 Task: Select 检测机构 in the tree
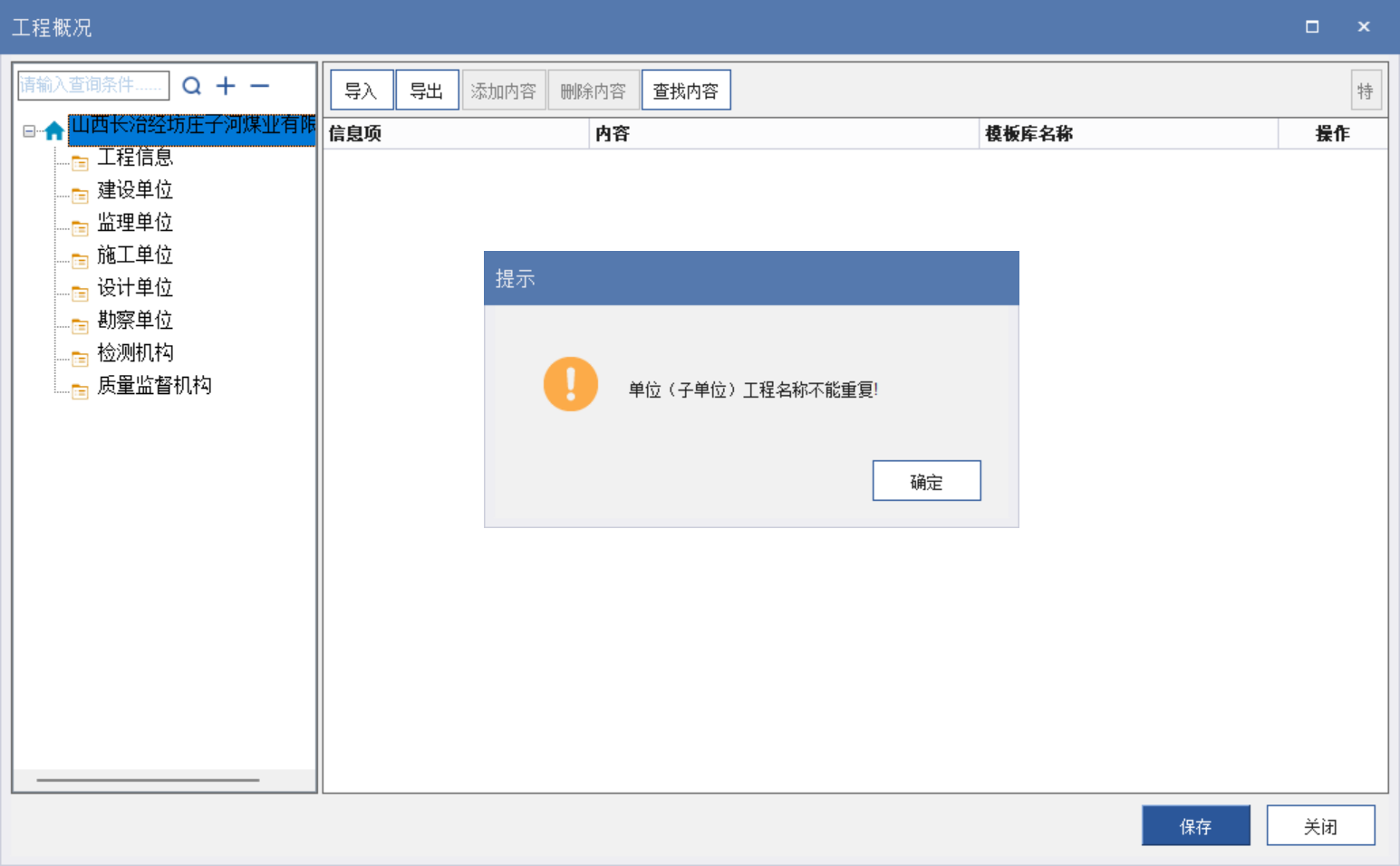[135, 353]
